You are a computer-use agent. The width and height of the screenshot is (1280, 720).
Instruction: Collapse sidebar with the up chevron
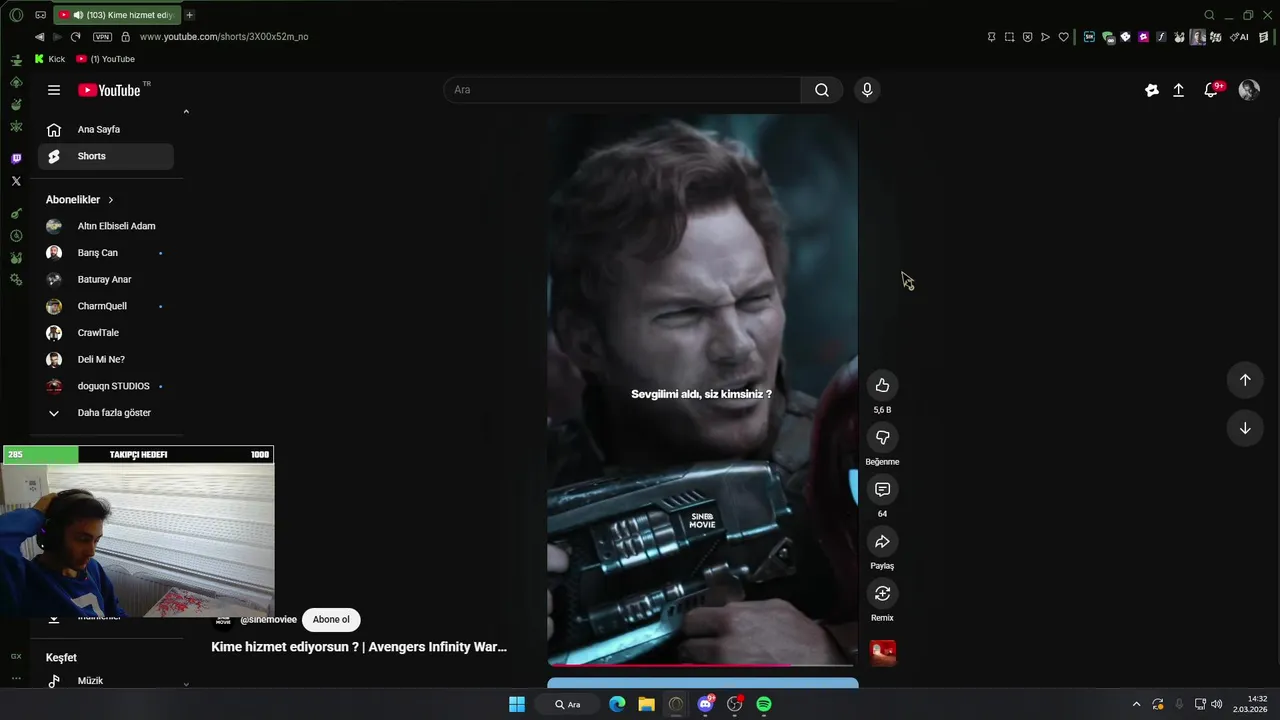click(x=186, y=112)
